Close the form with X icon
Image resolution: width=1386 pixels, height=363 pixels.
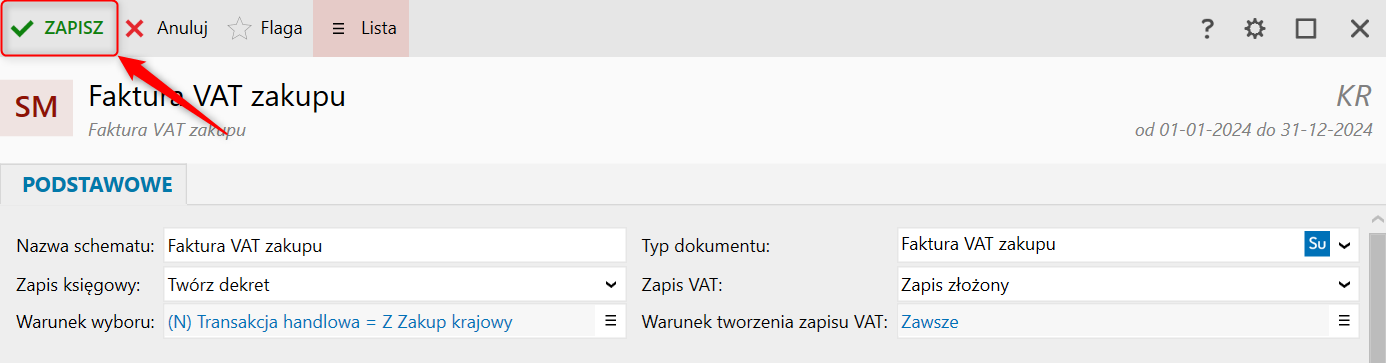click(1360, 29)
